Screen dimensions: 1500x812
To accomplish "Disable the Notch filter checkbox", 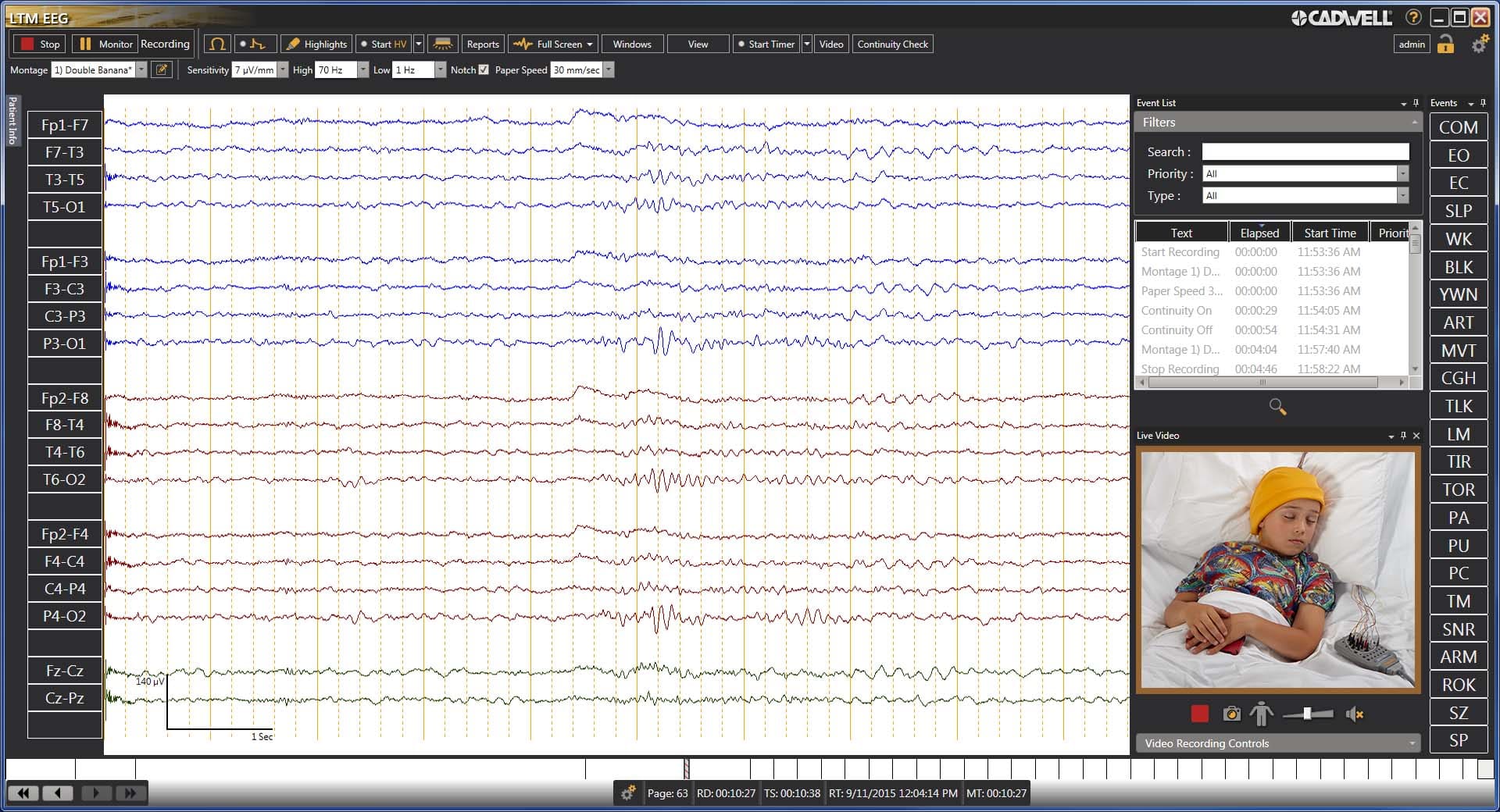I will 484,69.
